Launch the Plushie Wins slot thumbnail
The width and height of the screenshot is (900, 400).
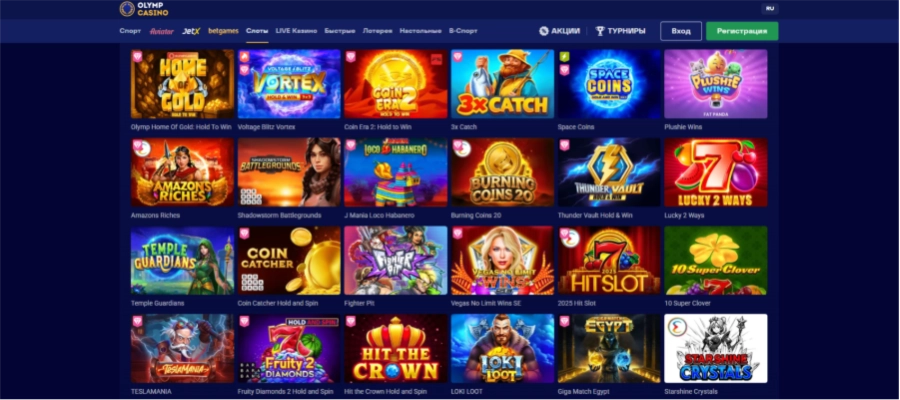716,84
